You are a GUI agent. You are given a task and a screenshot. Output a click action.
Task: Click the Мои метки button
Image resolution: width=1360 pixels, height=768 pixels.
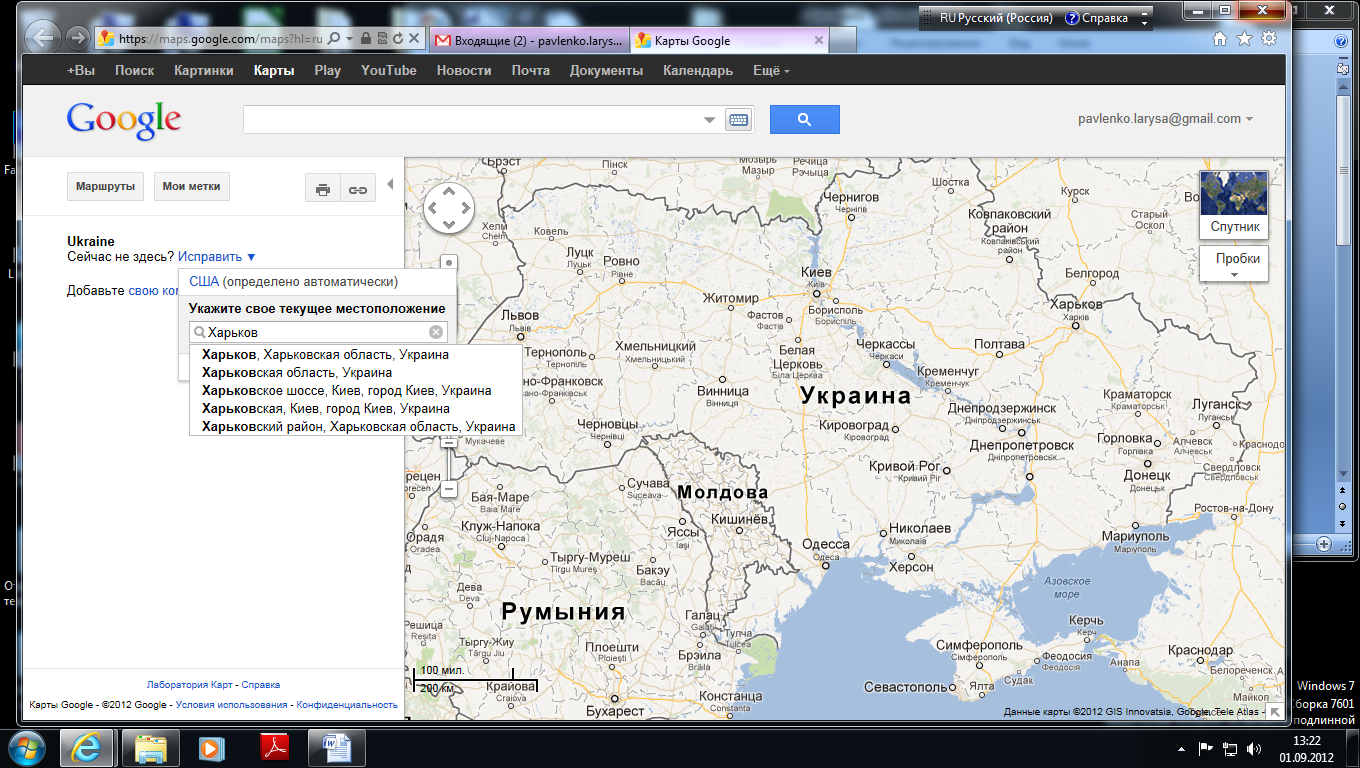192,187
